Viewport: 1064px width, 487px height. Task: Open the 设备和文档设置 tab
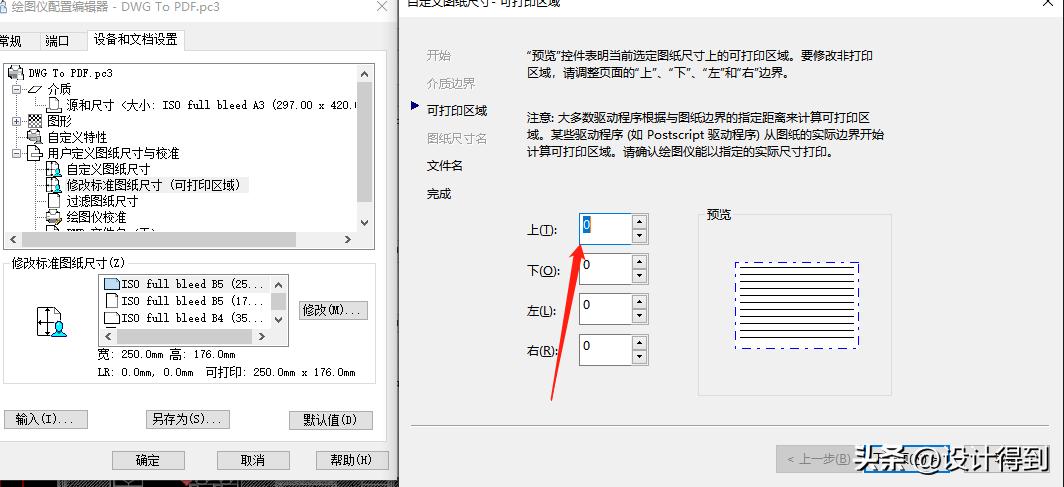coord(136,39)
